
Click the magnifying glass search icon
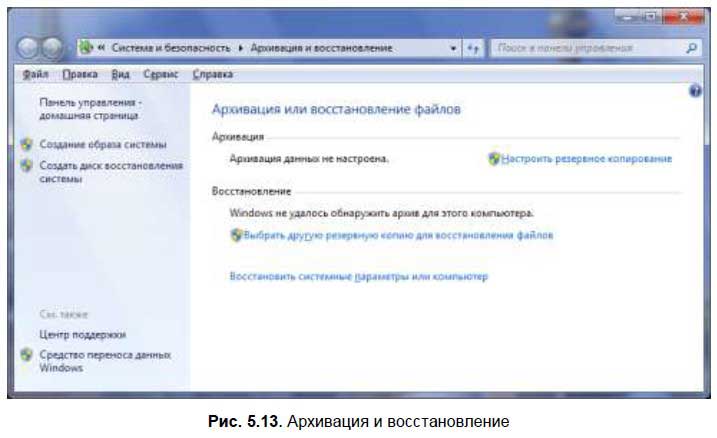691,47
